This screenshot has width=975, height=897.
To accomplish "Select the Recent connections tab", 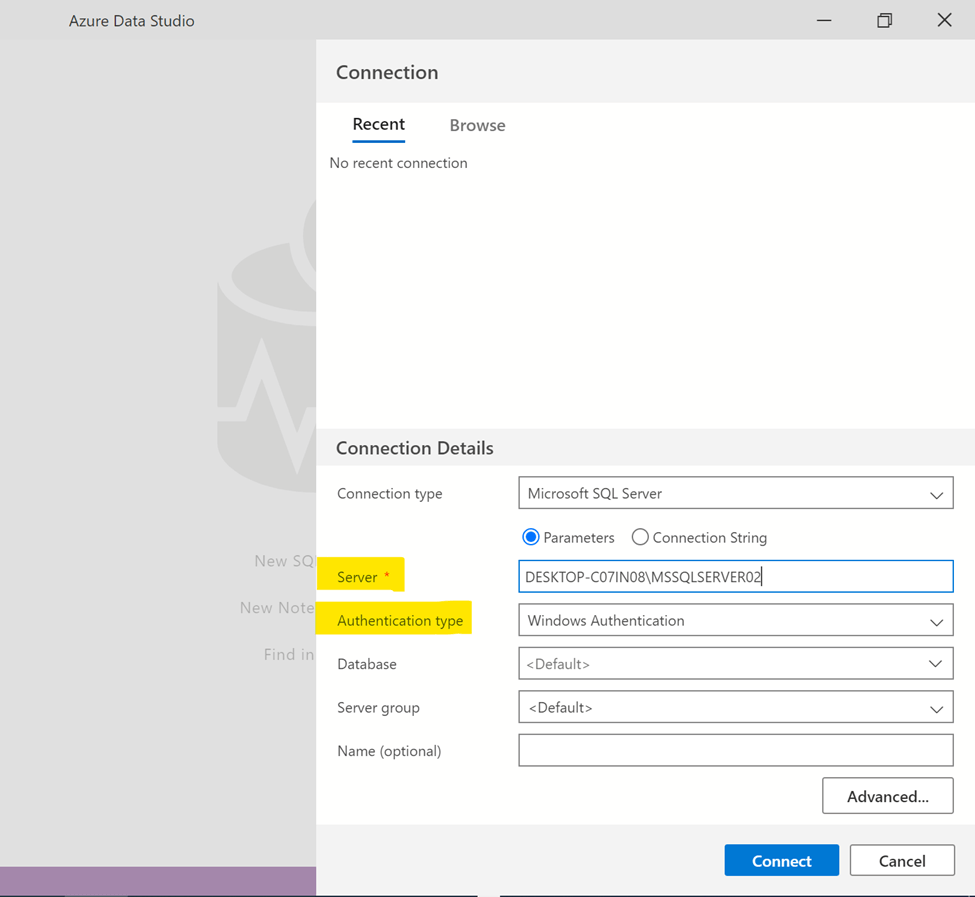I will coord(378,125).
